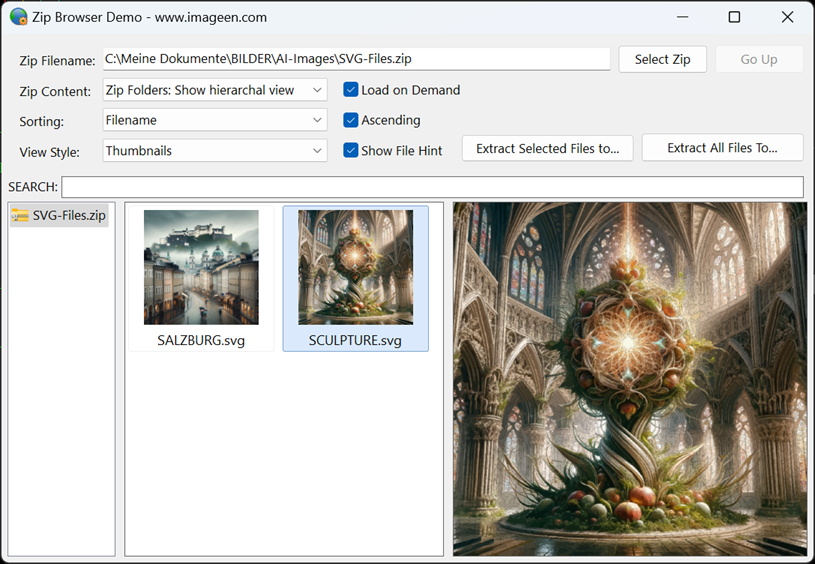Close the Zip Browser Demo window
This screenshot has height=564, width=815.
[x=787, y=17]
